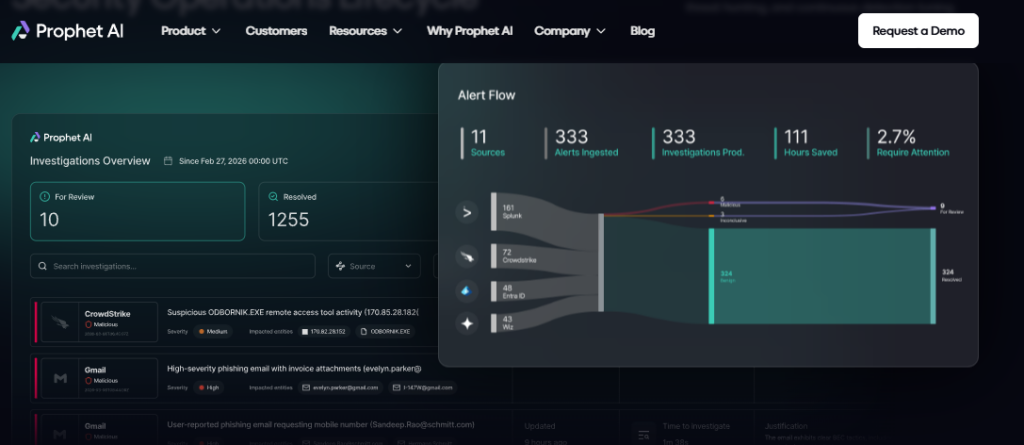Click the Prophet AI logo in navbar

pyautogui.click(x=67, y=31)
